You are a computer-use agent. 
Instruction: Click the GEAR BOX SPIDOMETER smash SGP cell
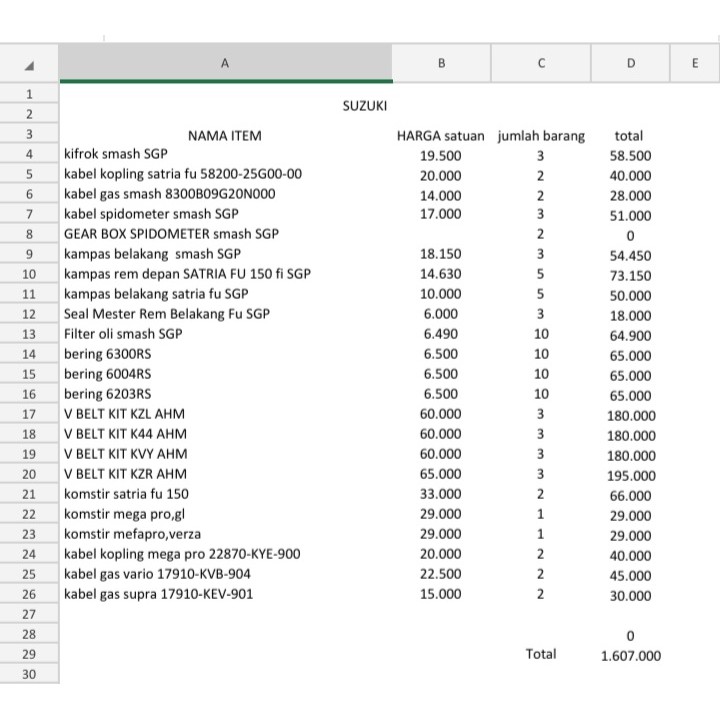tap(171, 234)
